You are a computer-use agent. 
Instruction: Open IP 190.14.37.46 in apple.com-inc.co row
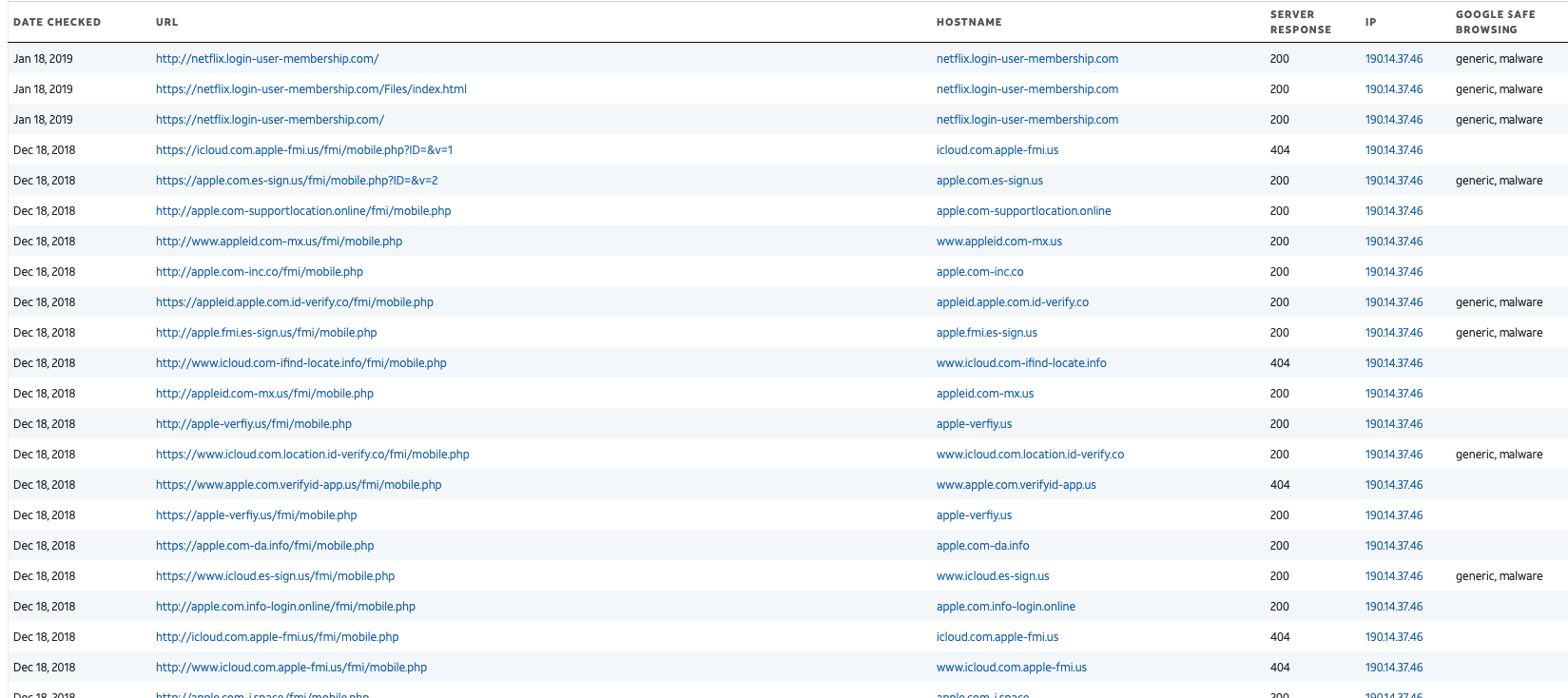pyautogui.click(x=1394, y=272)
